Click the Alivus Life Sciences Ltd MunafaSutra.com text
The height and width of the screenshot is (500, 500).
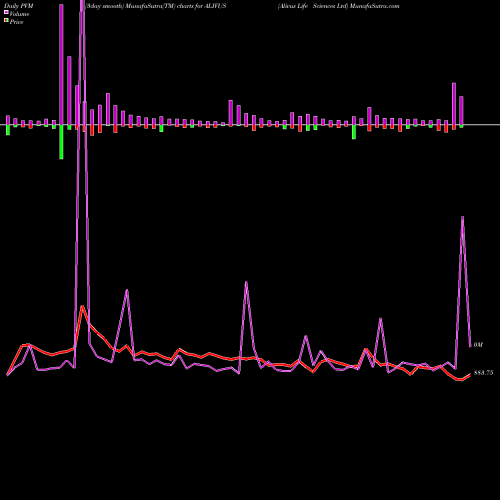[x=339, y=6]
